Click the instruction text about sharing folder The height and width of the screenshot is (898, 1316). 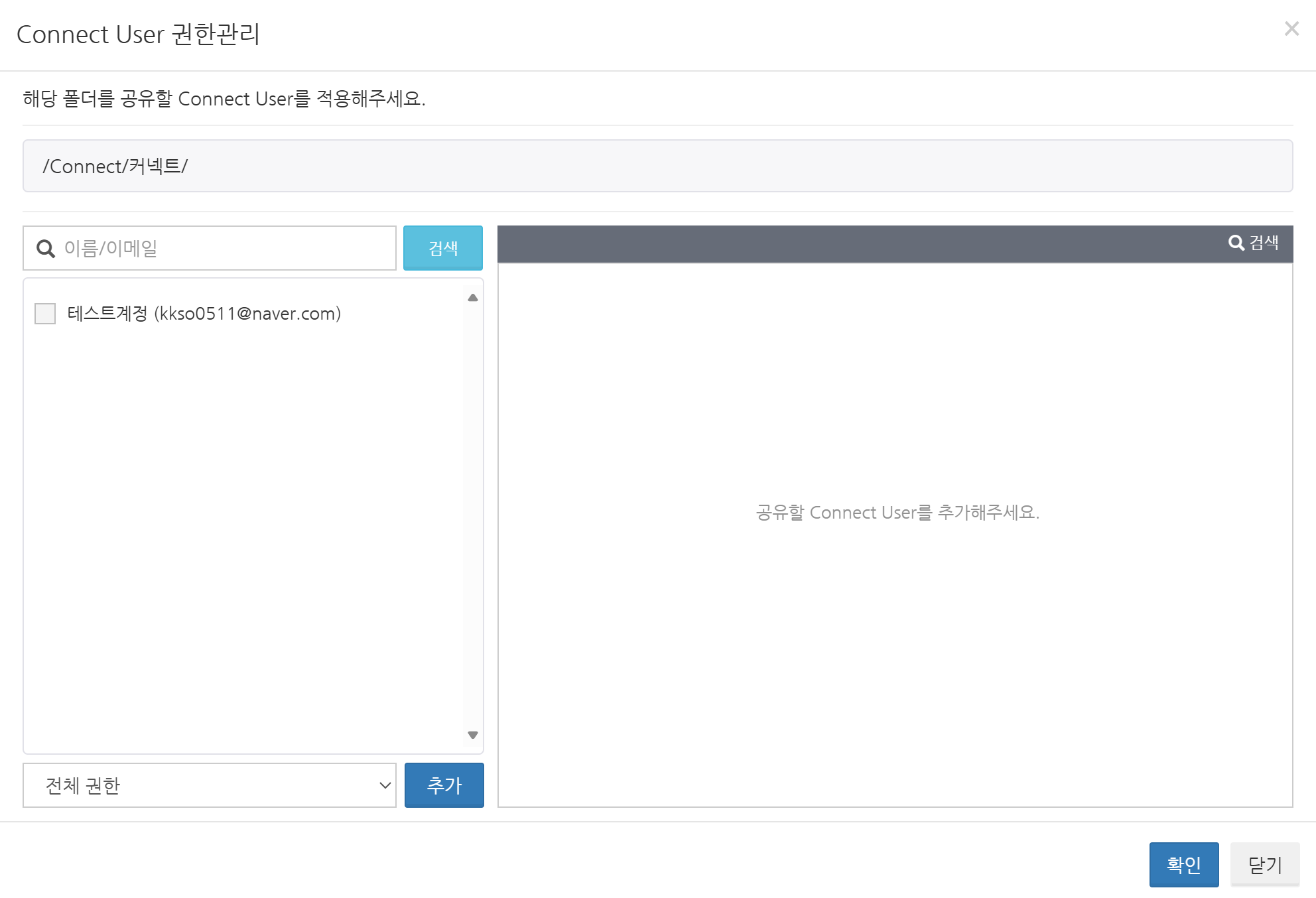pos(224,99)
